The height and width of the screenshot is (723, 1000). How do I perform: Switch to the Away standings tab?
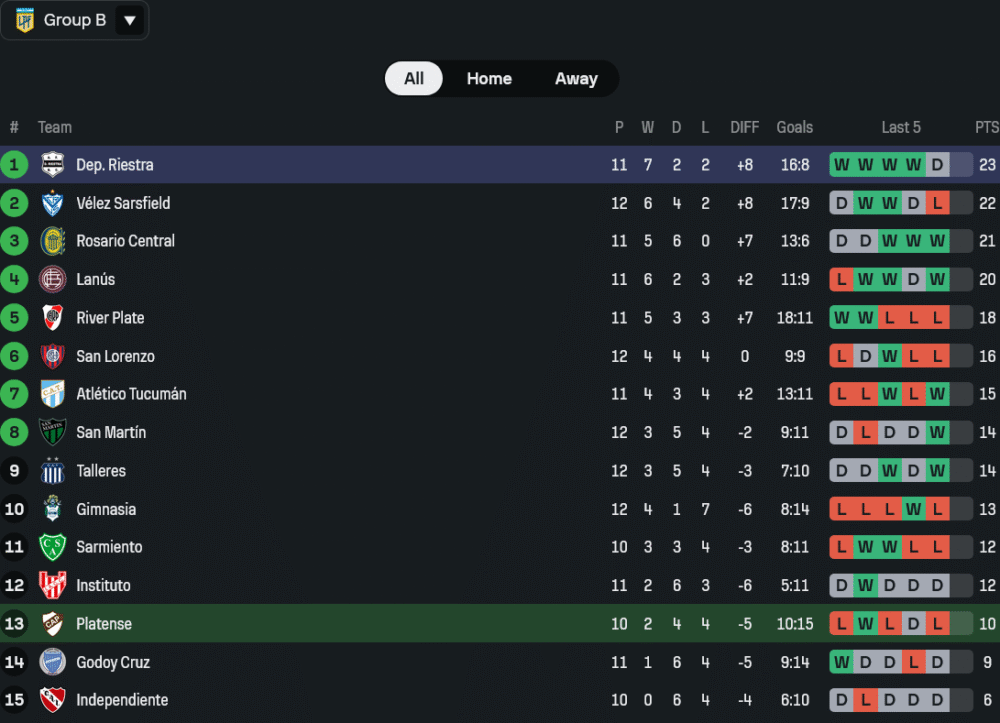pos(576,79)
